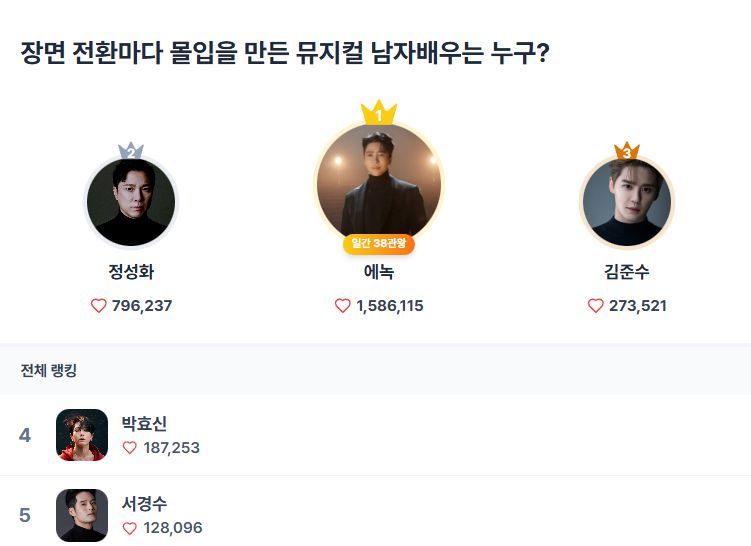Click the 김준수 name label
751x546 pixels.
click(x=627, y=272)
